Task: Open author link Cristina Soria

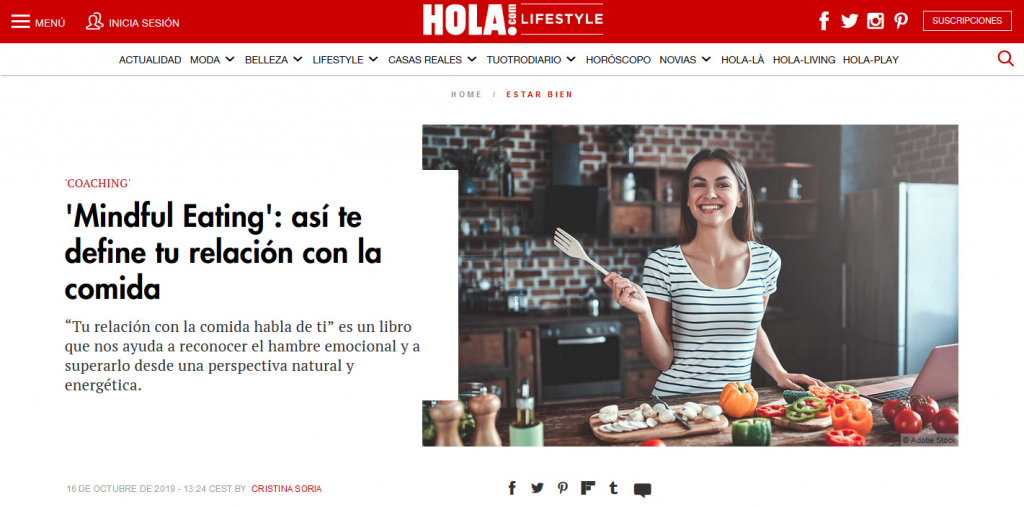Action: coord(286,489)
